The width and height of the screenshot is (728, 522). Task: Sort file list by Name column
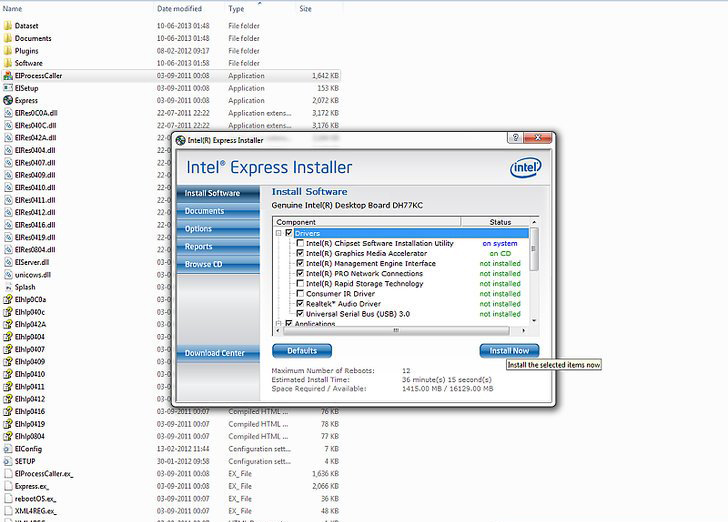pos(13,8)
